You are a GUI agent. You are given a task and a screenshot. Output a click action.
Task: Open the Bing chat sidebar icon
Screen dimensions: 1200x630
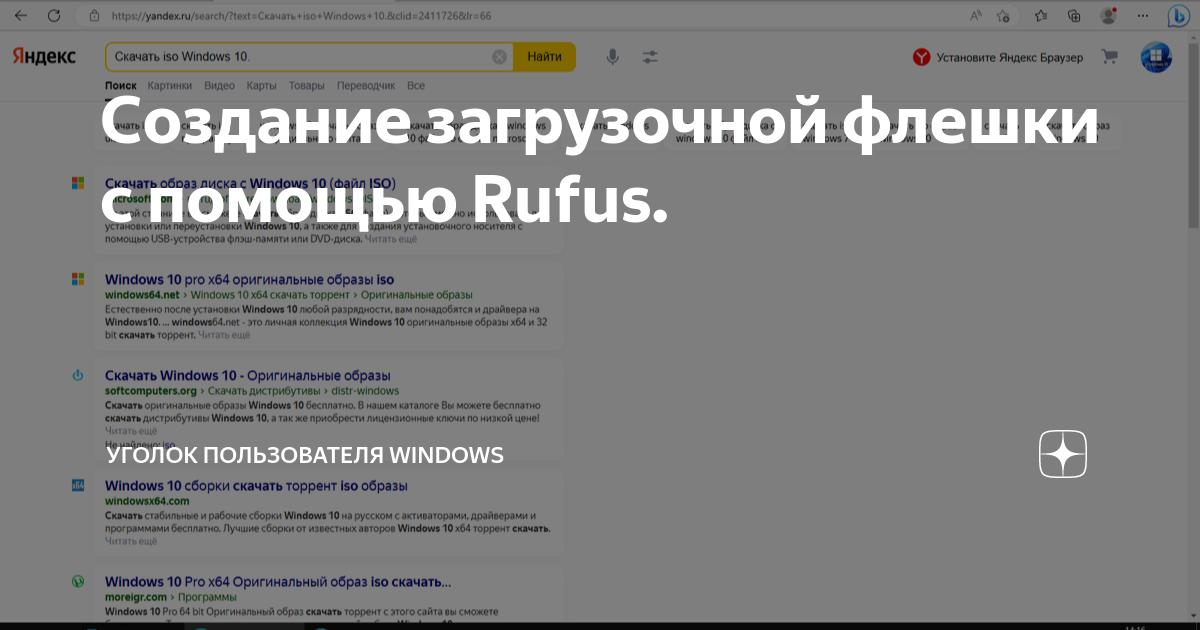click(x=1177, y=16)
